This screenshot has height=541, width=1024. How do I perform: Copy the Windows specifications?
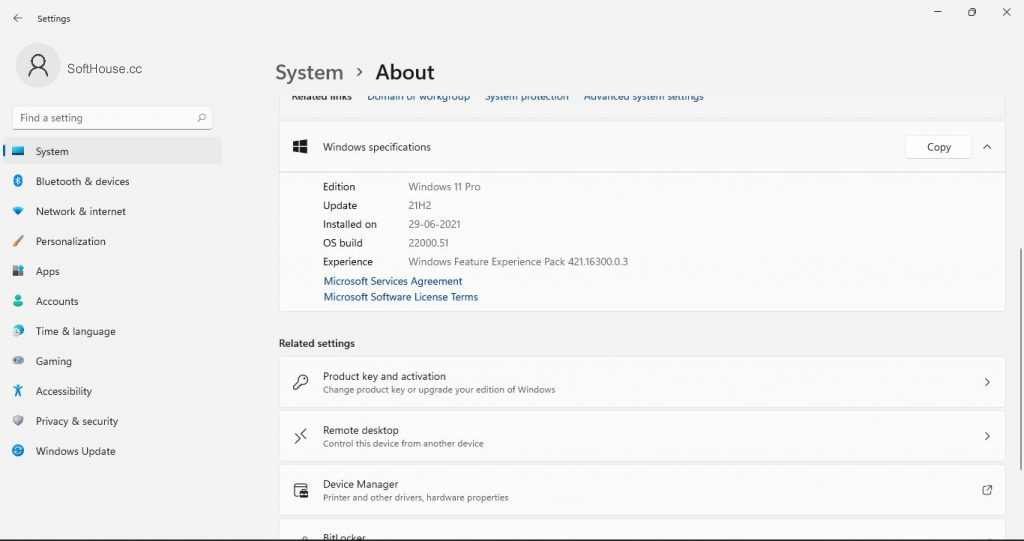tap(938, 147)
